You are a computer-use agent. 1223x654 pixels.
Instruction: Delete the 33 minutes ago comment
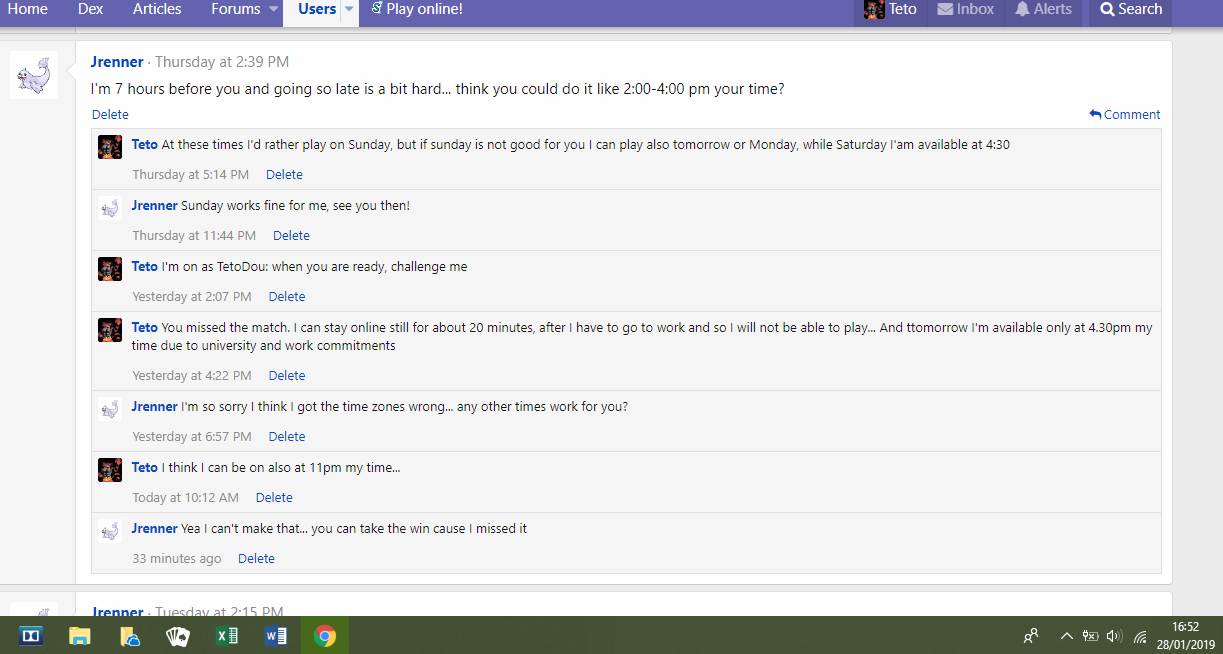point(256,558)
